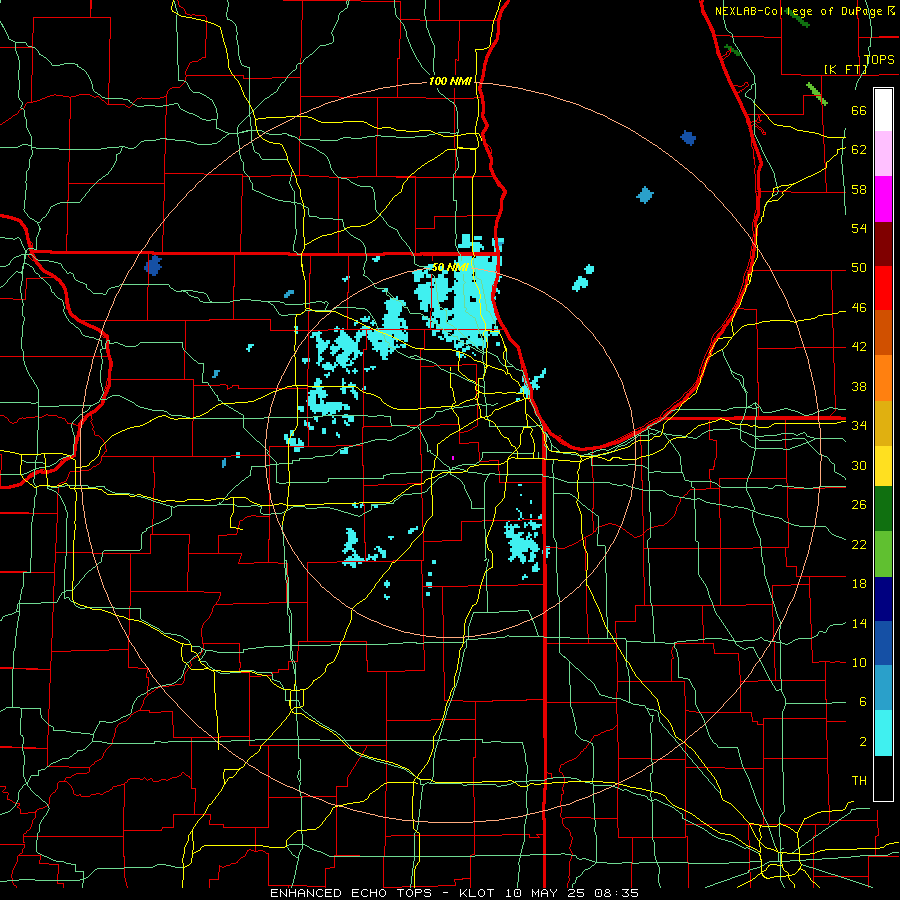Click the legend value 50
The image size is (900, 900).
tap(859, 268)
